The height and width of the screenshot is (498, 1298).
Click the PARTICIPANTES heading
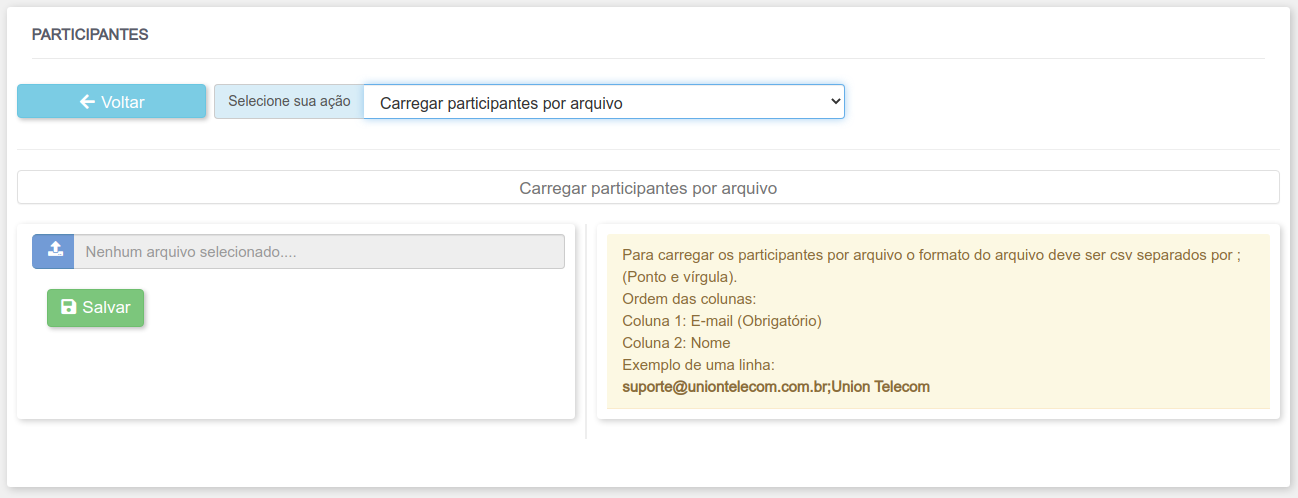point(90,34)
